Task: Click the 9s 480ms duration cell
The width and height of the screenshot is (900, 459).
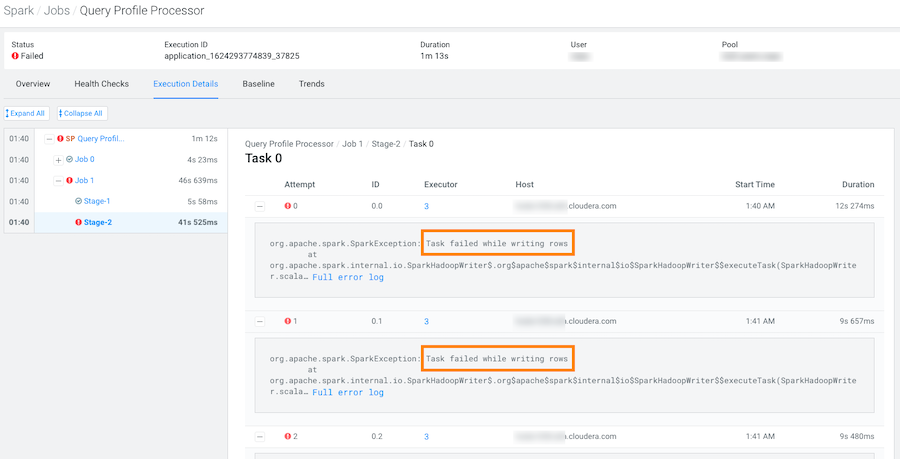Action: click(858, 437)
